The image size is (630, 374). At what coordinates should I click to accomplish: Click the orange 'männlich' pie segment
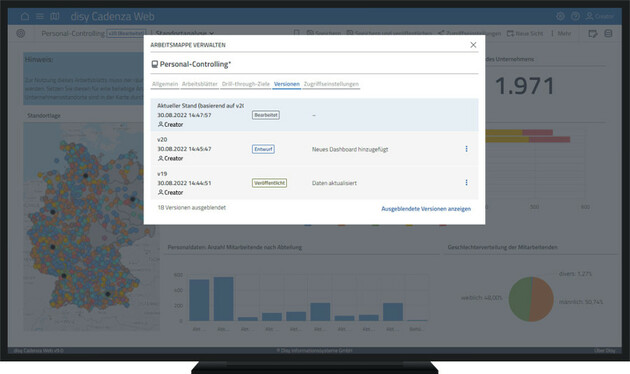(x=542, y=299)
